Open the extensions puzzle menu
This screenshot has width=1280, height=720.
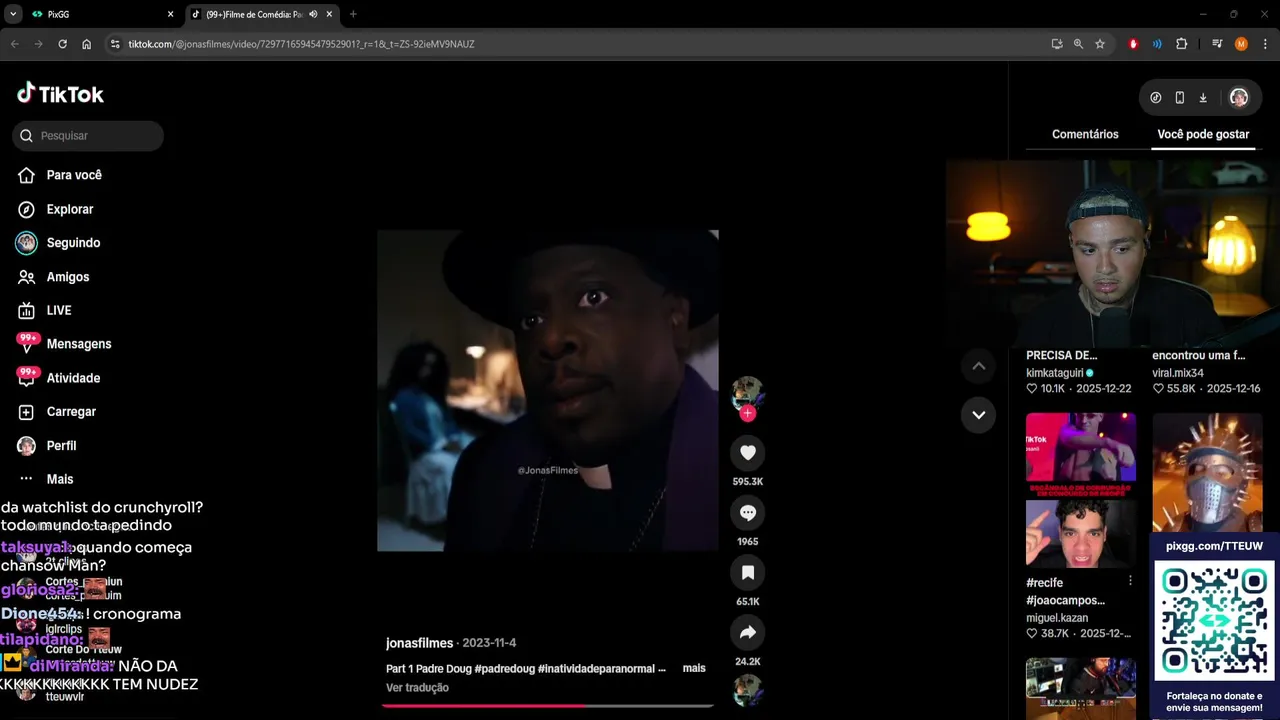tap(1181, 44)
